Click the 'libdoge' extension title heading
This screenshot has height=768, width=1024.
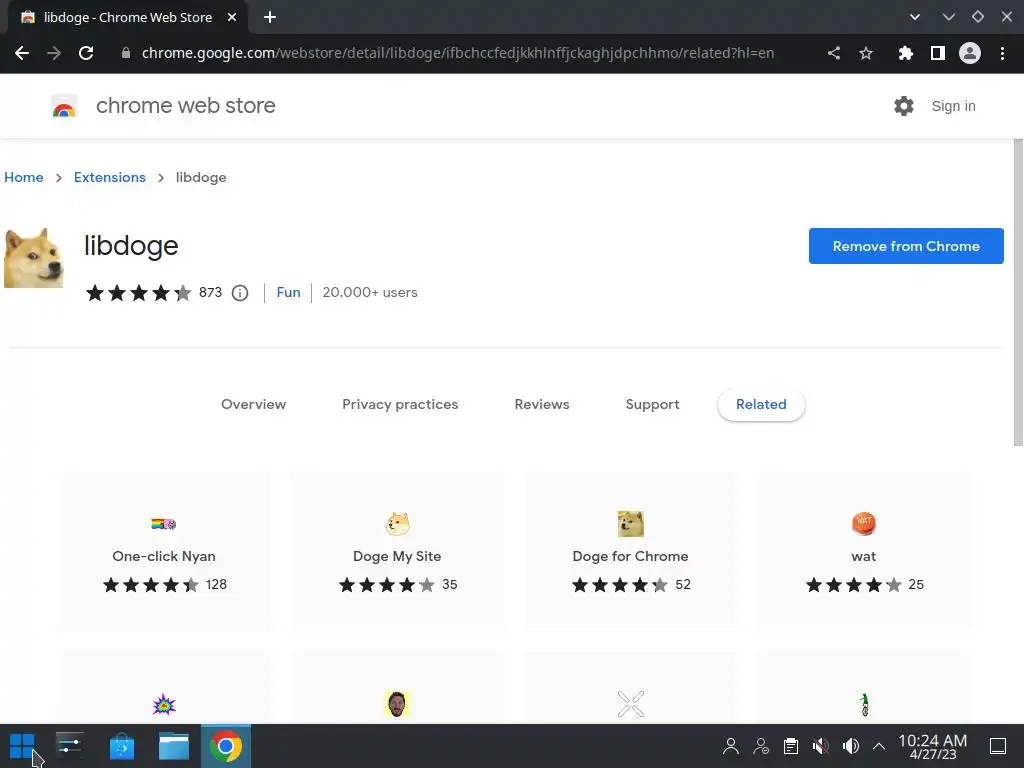[x=131, y=246]
